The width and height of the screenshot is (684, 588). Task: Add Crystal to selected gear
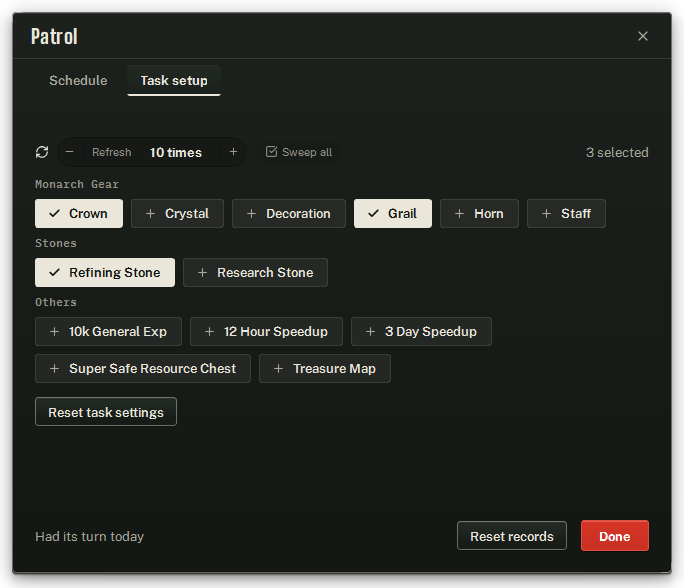click(178, 213)
